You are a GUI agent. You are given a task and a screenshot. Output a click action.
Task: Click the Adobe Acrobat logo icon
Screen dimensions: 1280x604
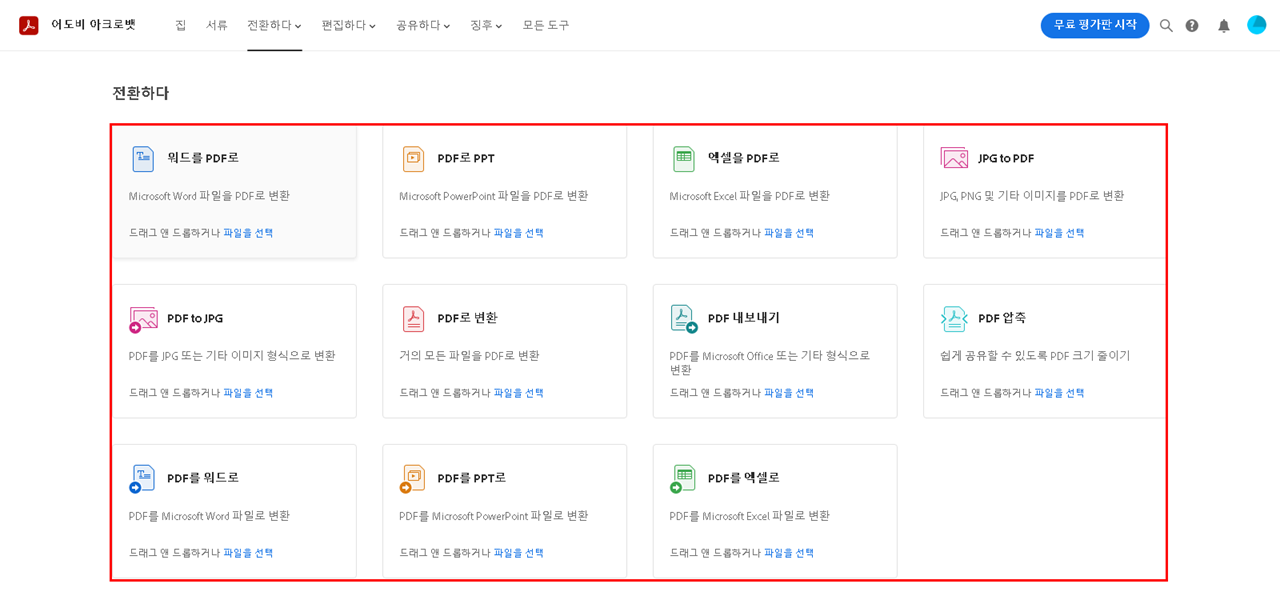[x=29, y=25]
